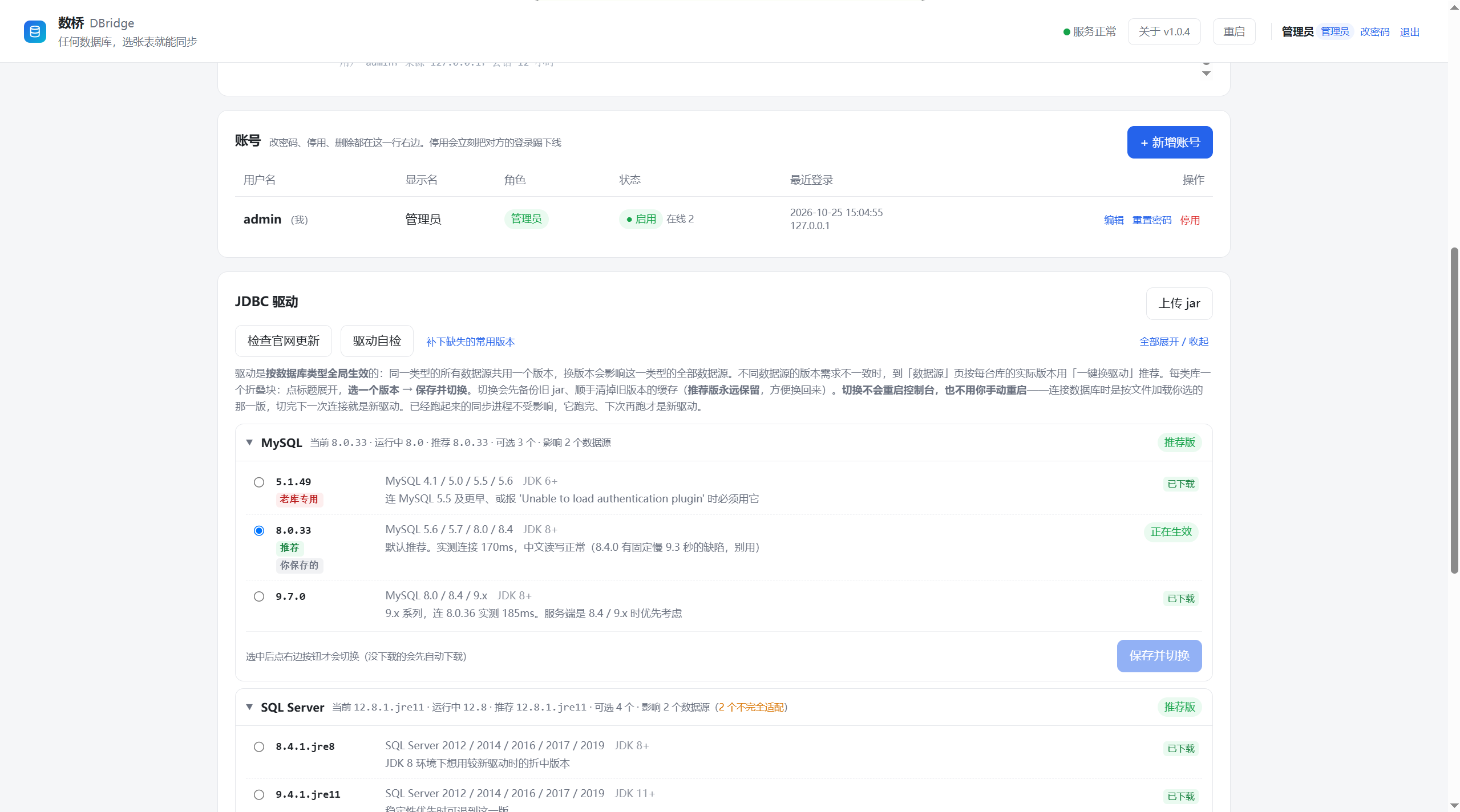The height and width of the screenshot is (812, 1460).
Task: Edit the admin account via 编辑
Action: [x=1114, y=220]
